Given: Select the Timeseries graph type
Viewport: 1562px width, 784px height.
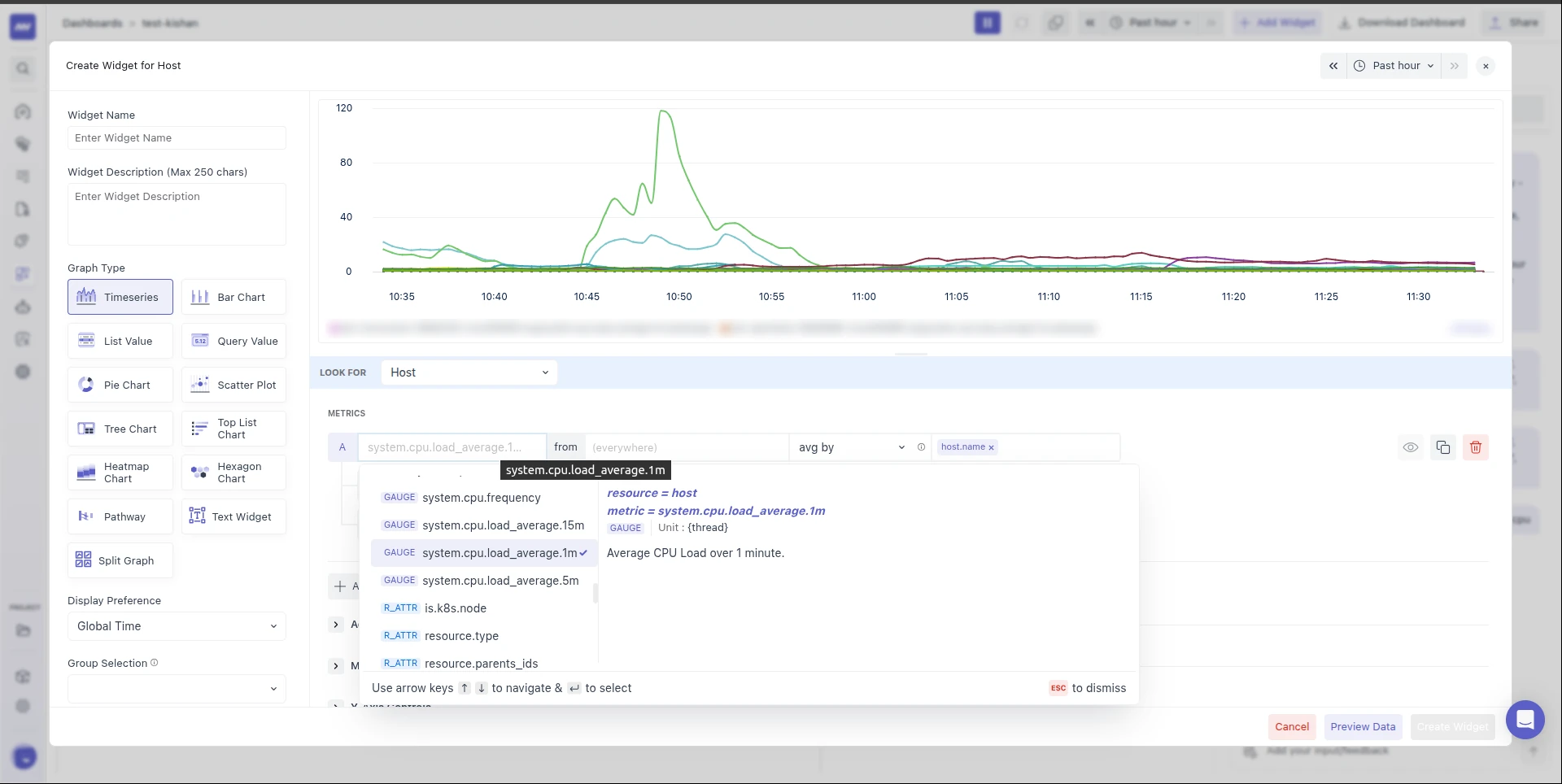Looking at the screenshot, I should tap(120, 297).
